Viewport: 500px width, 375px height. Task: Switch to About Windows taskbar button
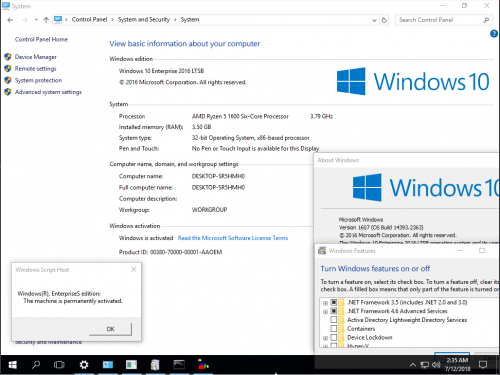131,365
